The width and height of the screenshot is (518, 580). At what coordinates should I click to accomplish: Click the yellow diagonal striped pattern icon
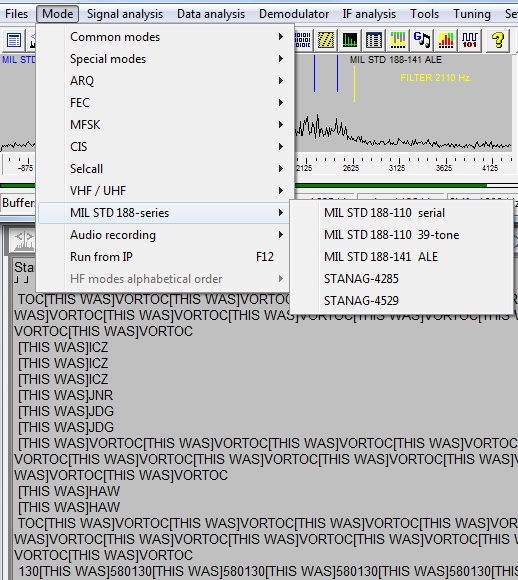(326, 40)
